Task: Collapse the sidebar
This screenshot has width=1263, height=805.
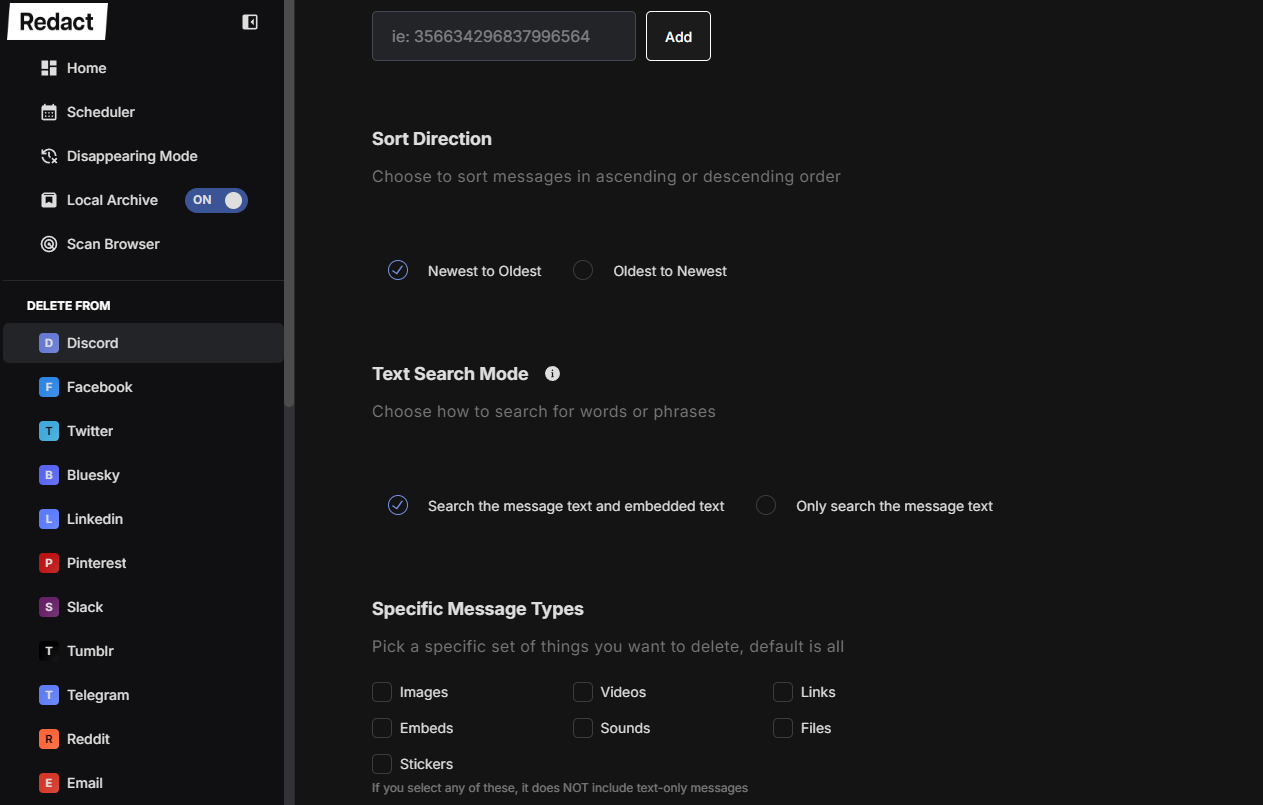Action: pos(249,21)
